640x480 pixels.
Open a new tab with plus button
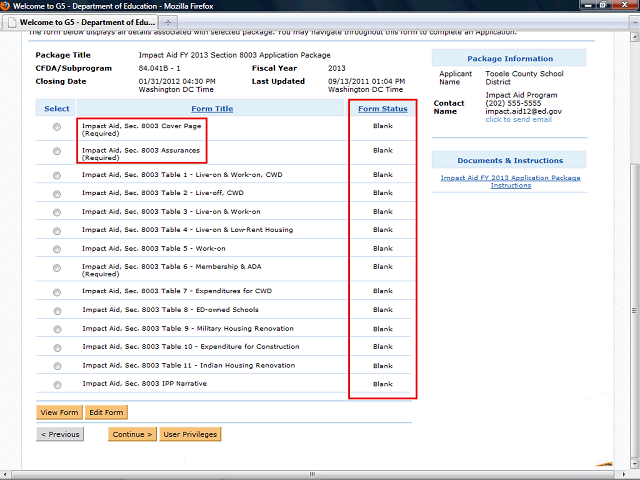click(168, 22)
